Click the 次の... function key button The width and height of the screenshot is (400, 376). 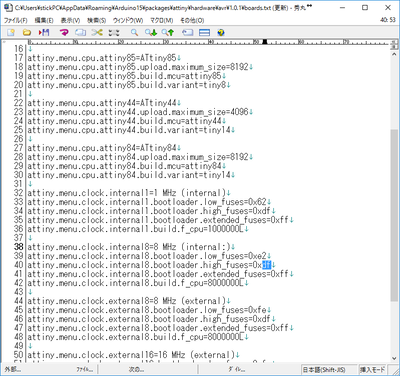pos(136,369)
